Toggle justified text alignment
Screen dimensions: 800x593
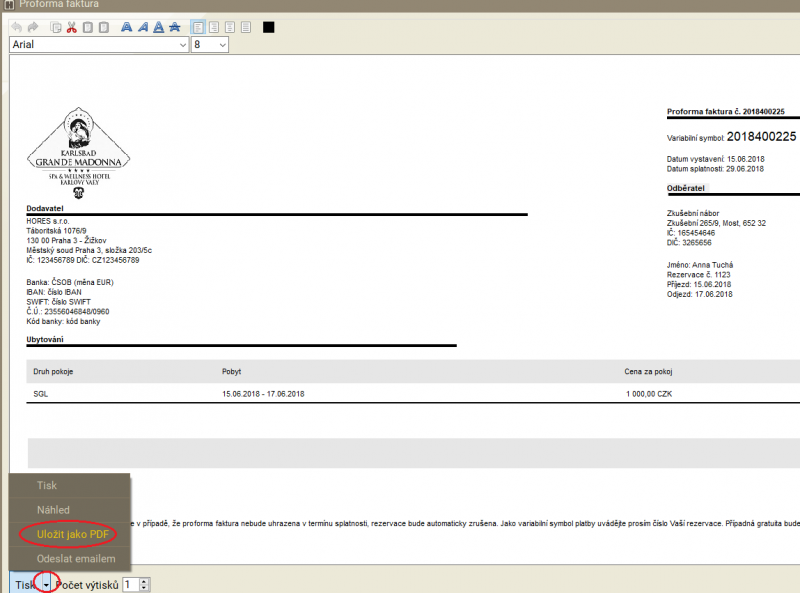pyautogui.click(x=247, y=27)
